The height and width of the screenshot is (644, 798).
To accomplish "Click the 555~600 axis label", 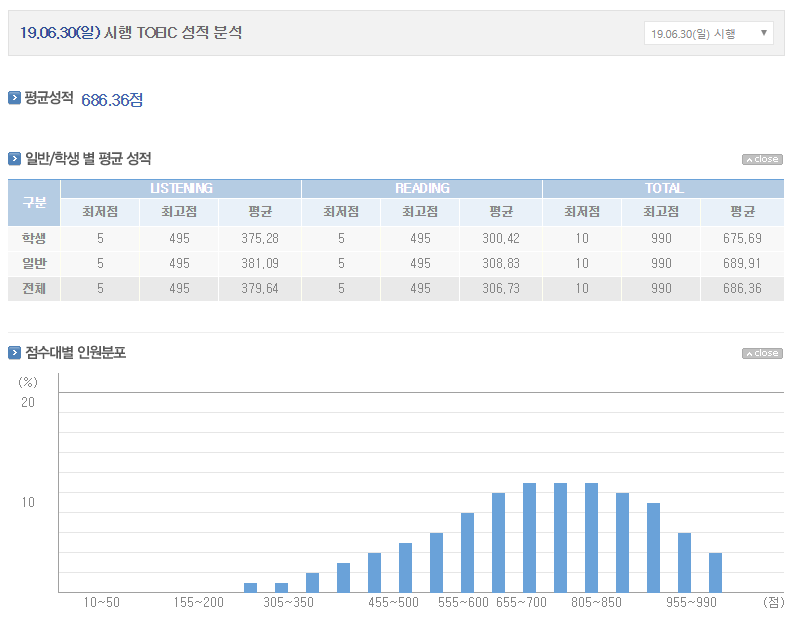I will 463,602.
